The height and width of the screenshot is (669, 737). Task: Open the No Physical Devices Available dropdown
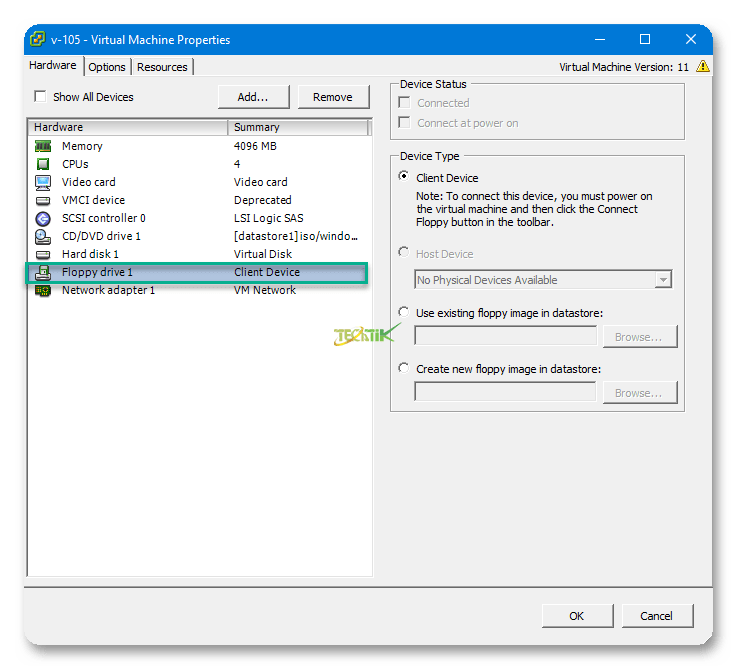(x=663, y=280)
